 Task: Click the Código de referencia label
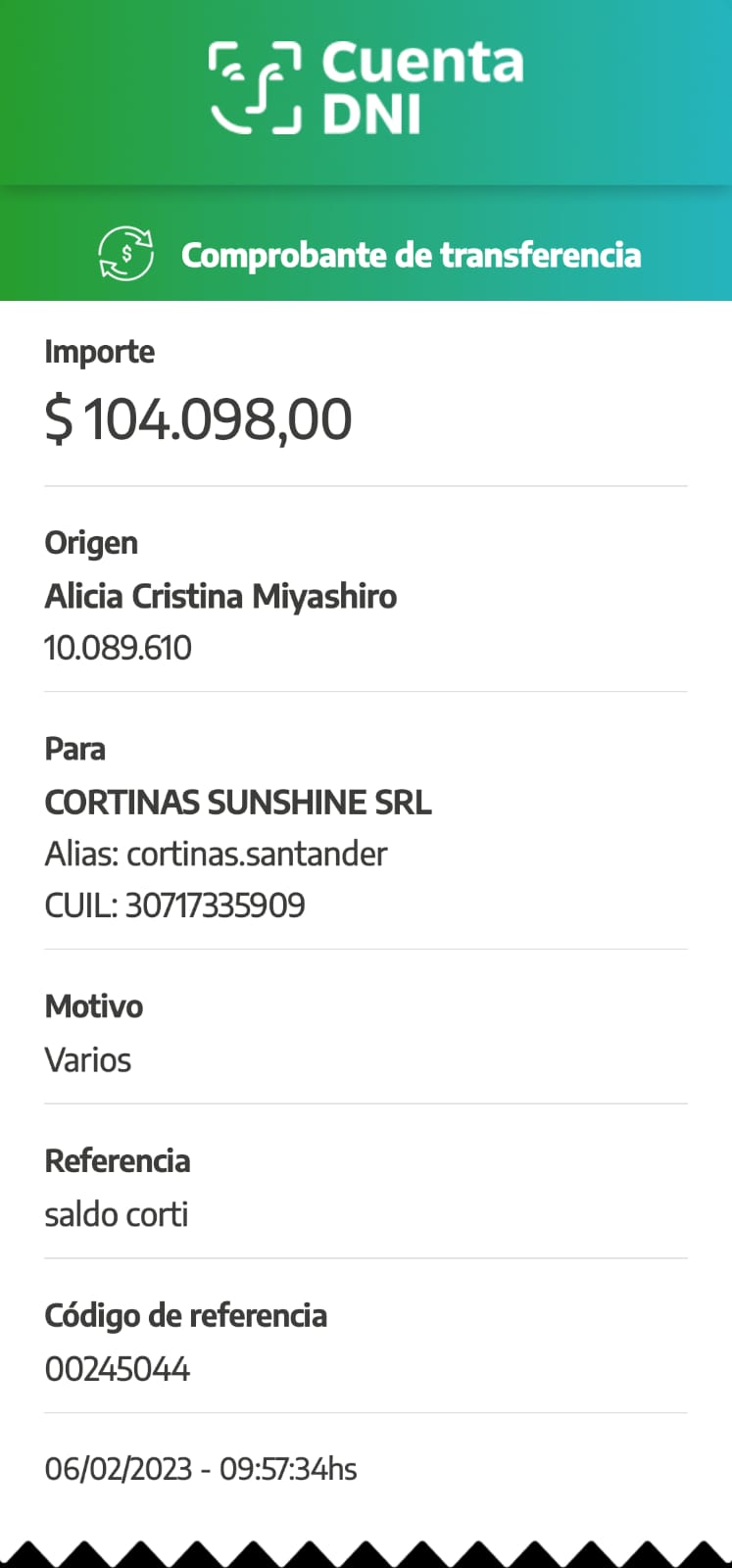(x=185, y=1315)
